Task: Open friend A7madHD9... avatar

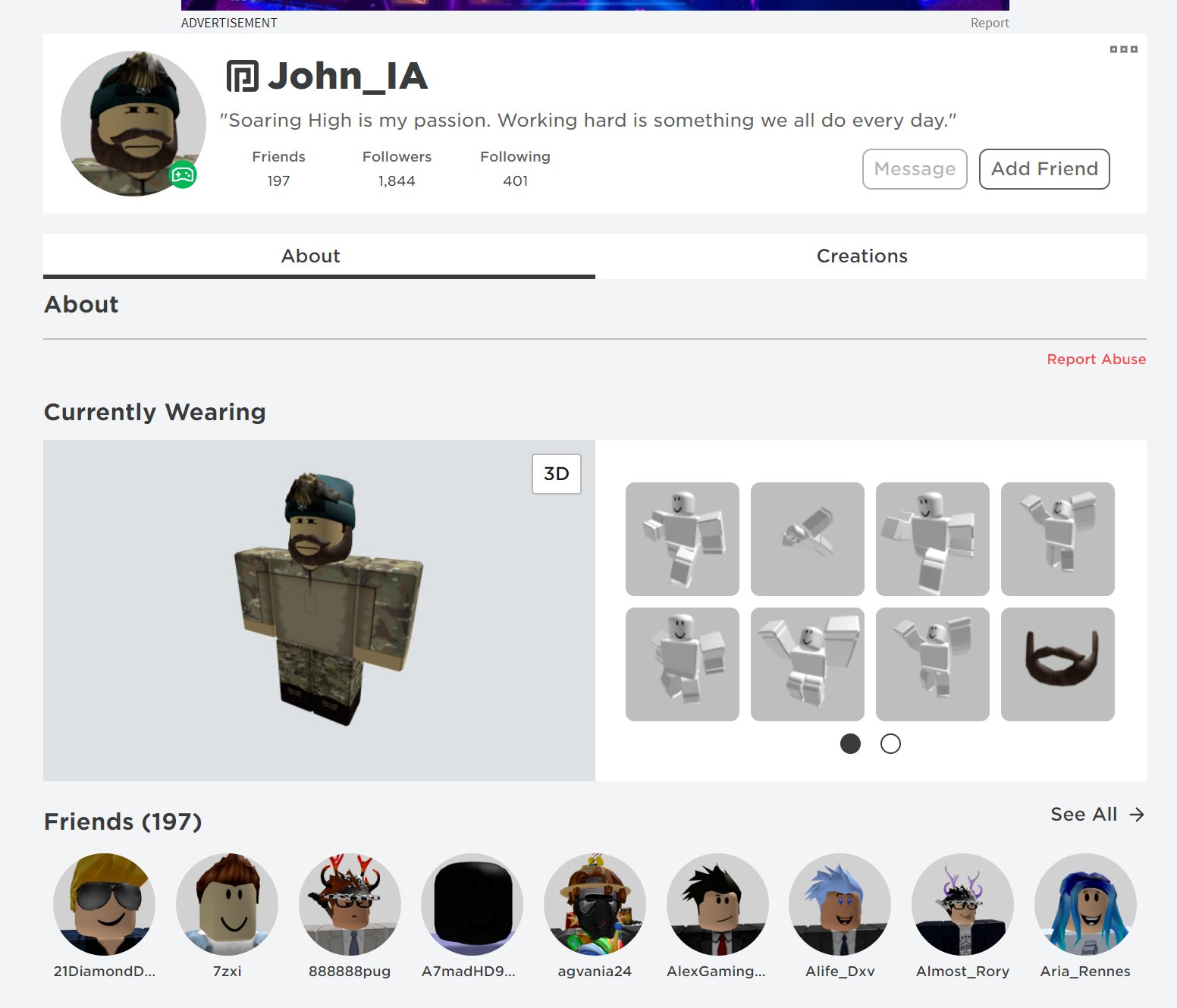Action: click(472, 904)
